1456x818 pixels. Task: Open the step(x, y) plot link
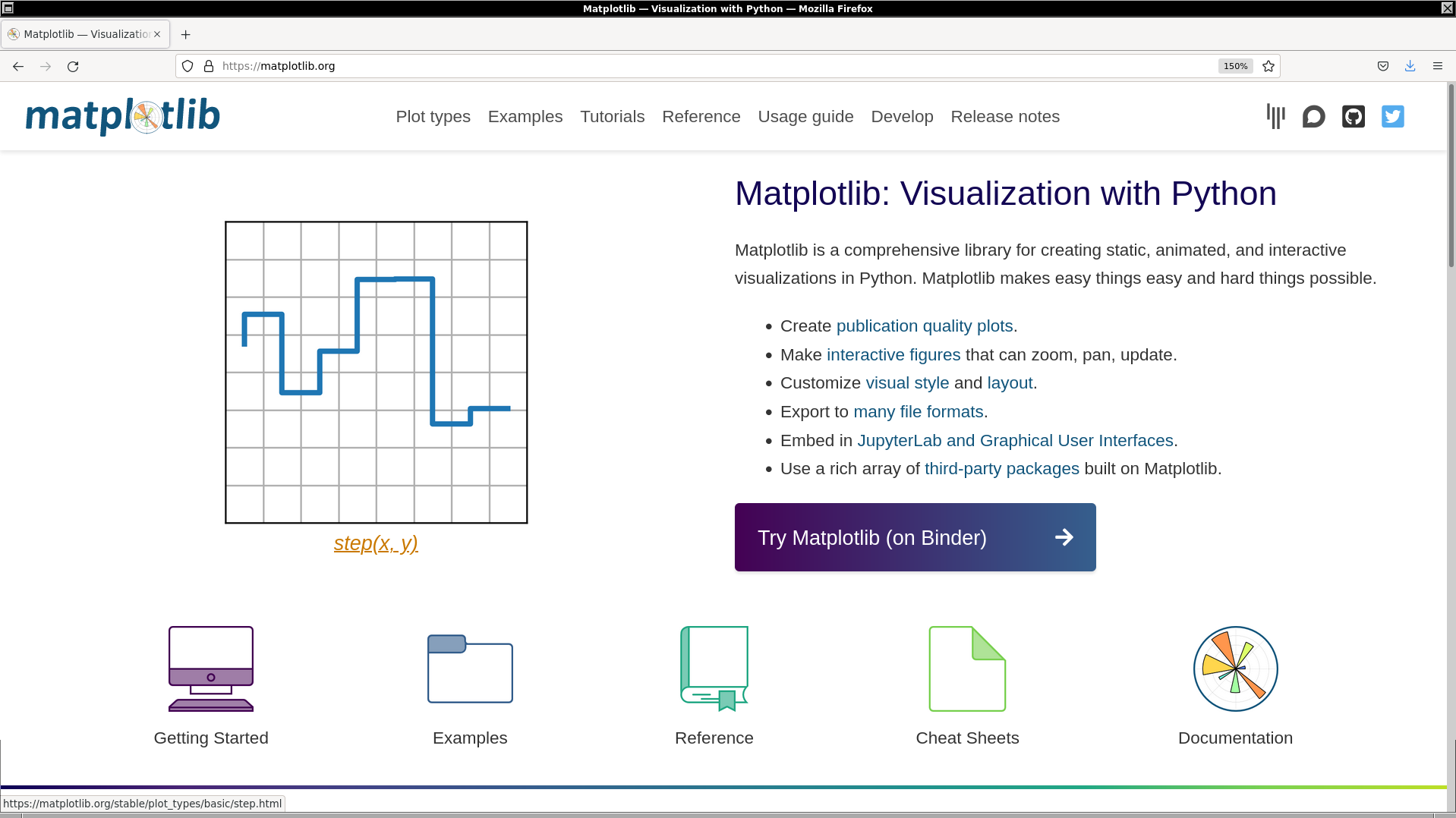(376, 543)
